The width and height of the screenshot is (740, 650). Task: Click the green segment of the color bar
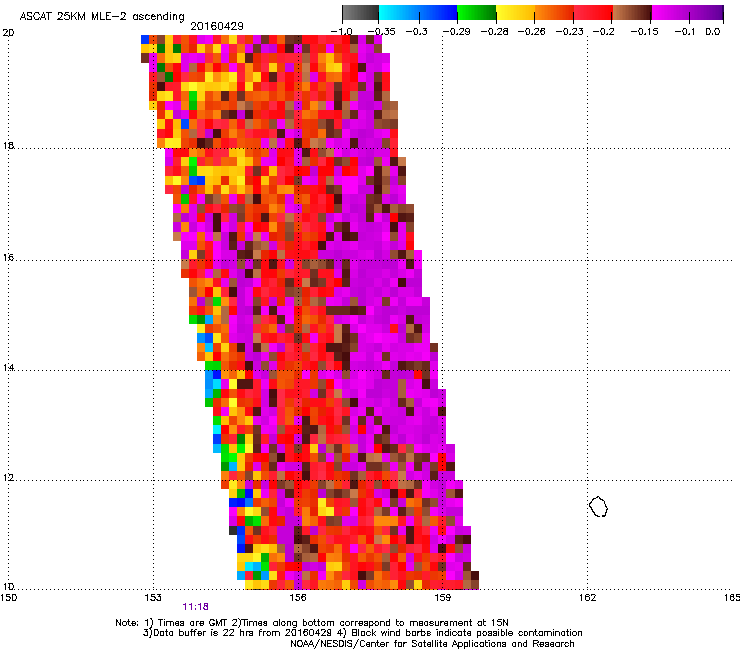pyautogui.click(x=476, y=12)
